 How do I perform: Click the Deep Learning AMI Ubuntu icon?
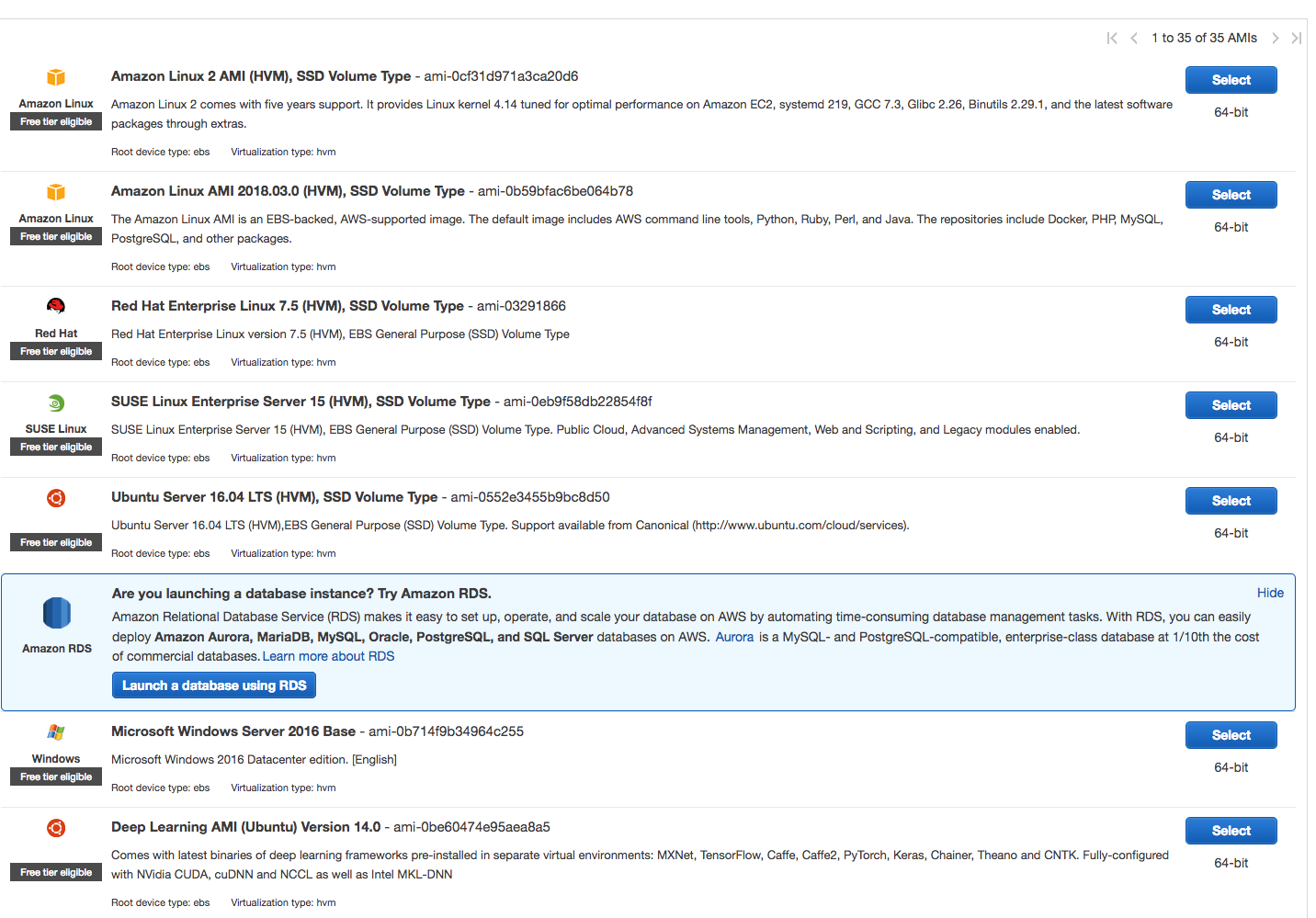pos(56,828)
